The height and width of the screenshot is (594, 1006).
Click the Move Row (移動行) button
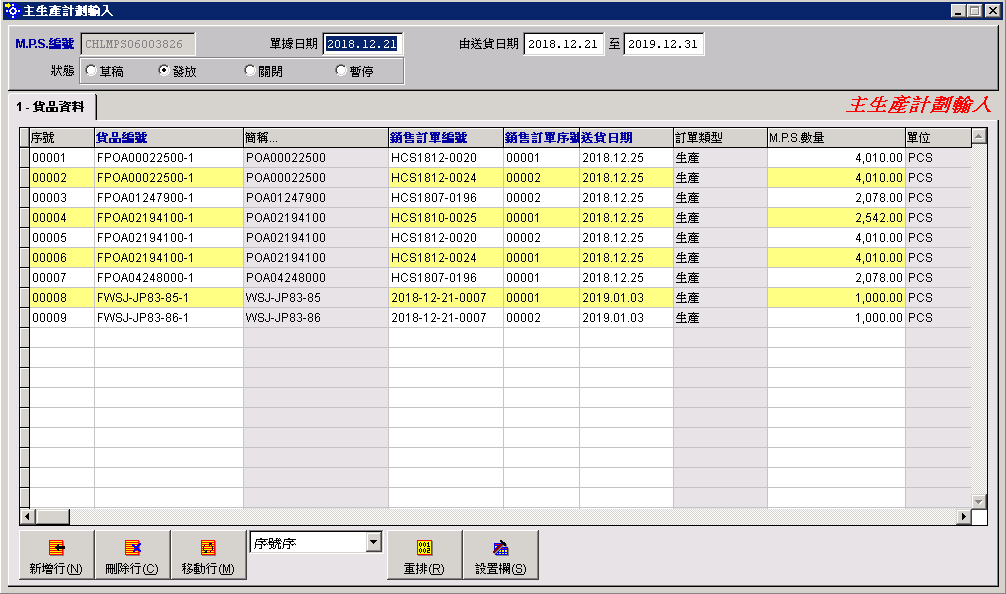[208, 555]
